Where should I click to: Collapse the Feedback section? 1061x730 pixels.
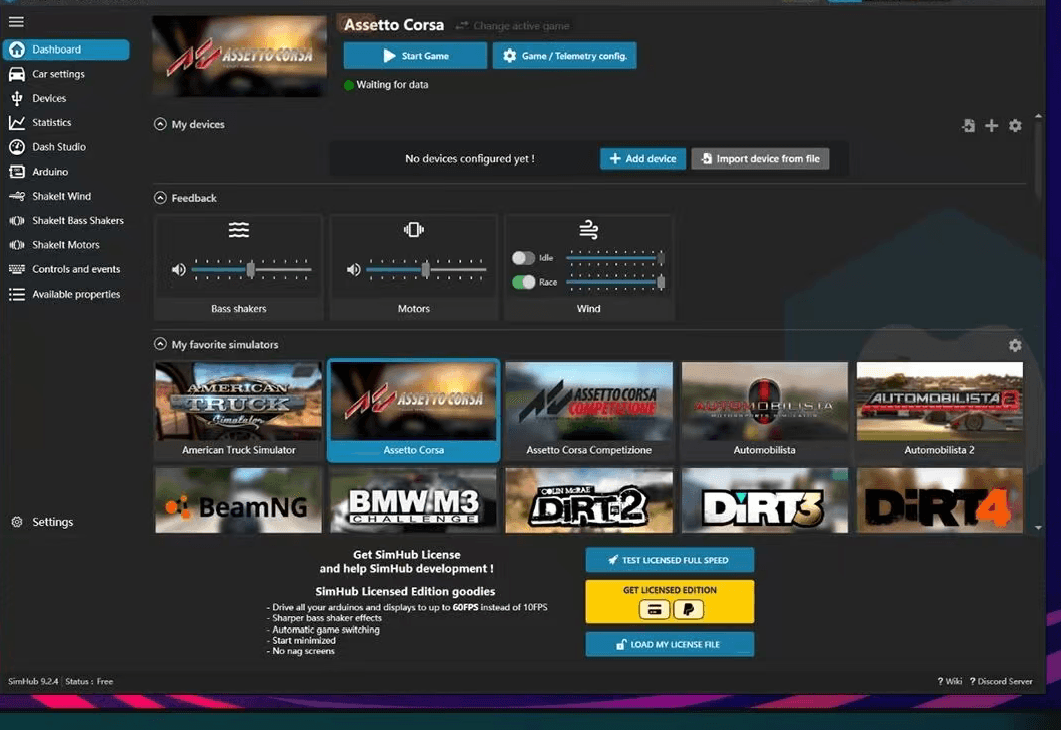point(160,198)
